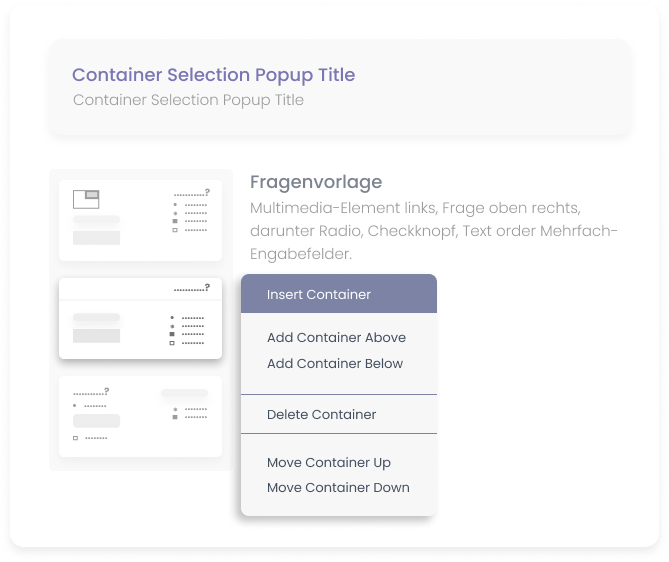Click the purple Container Selection Popup Title heading
Viewport: 669px width, 562px height.
(x=213, y=75)
